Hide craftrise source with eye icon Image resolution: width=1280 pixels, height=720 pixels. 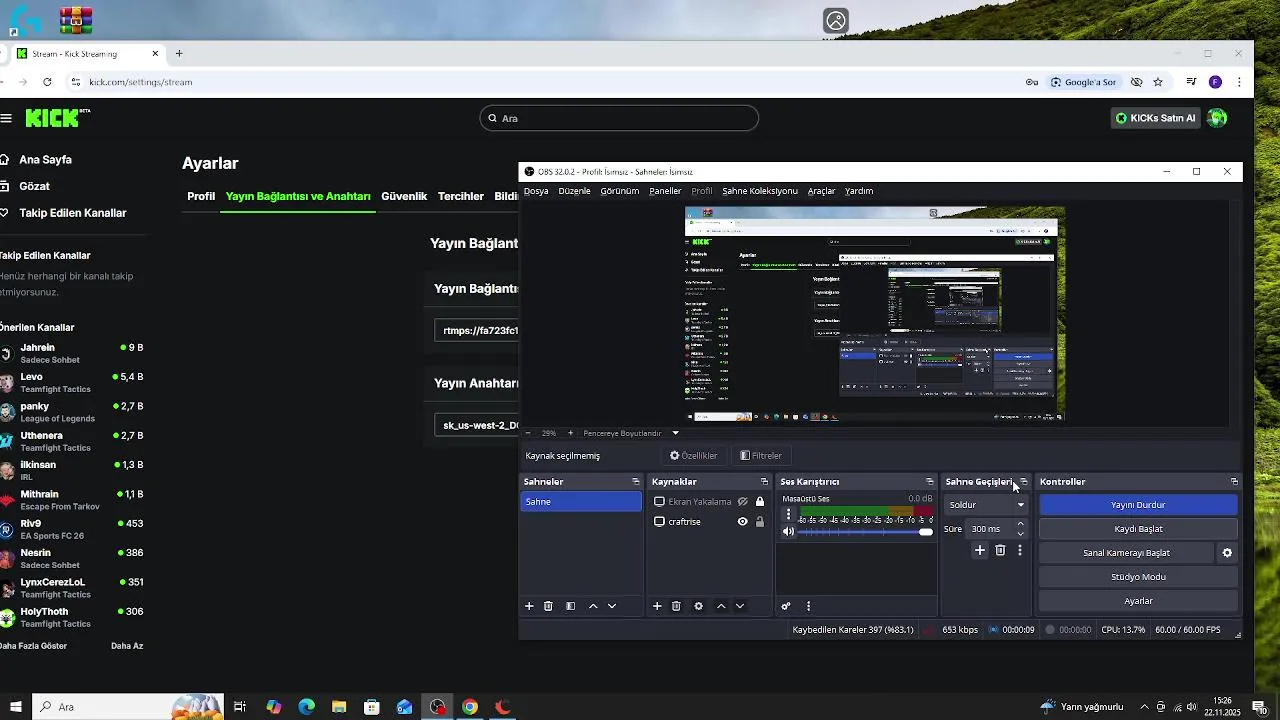(742, 522)
